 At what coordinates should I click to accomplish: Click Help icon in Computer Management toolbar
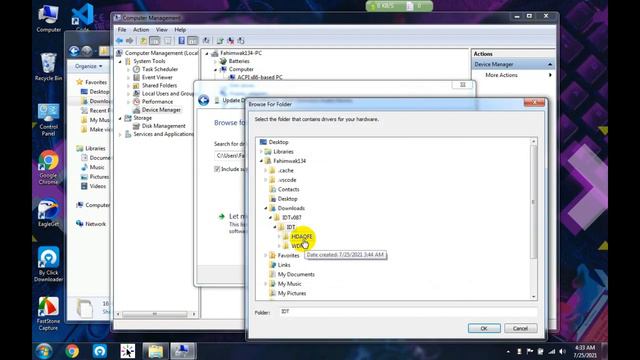coord(182,40)
